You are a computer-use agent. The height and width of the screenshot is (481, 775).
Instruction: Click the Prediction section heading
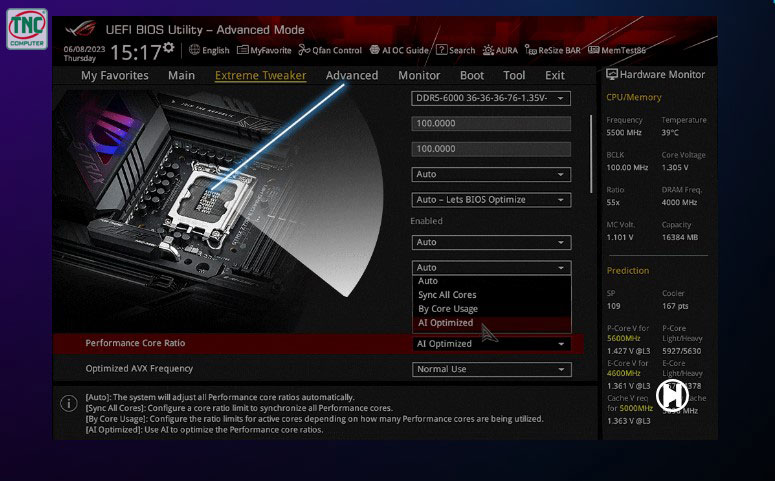(x=628, y=270)
